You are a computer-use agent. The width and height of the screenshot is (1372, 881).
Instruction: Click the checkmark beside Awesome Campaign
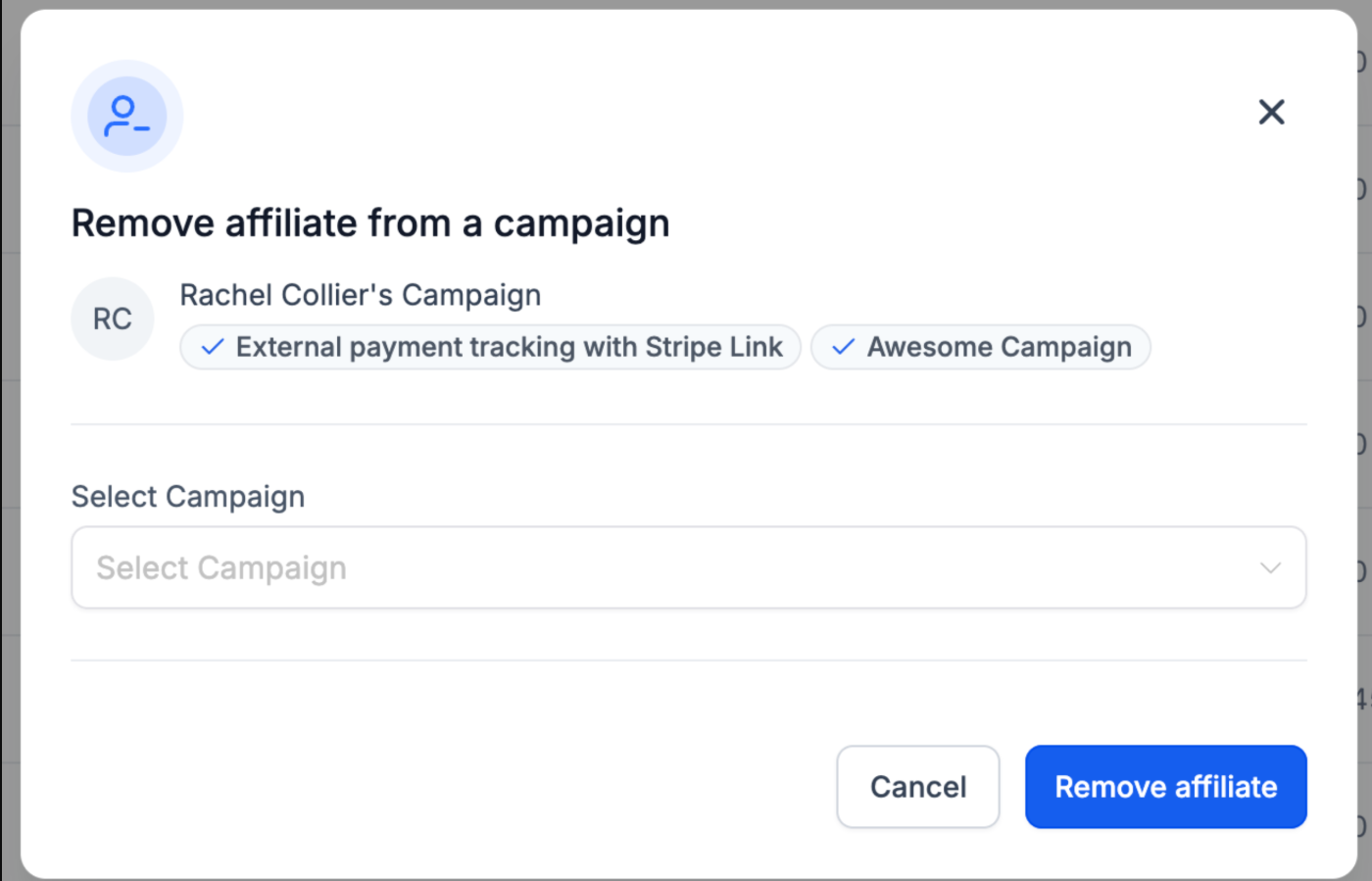pyautogui.click(x=843, y=347)
